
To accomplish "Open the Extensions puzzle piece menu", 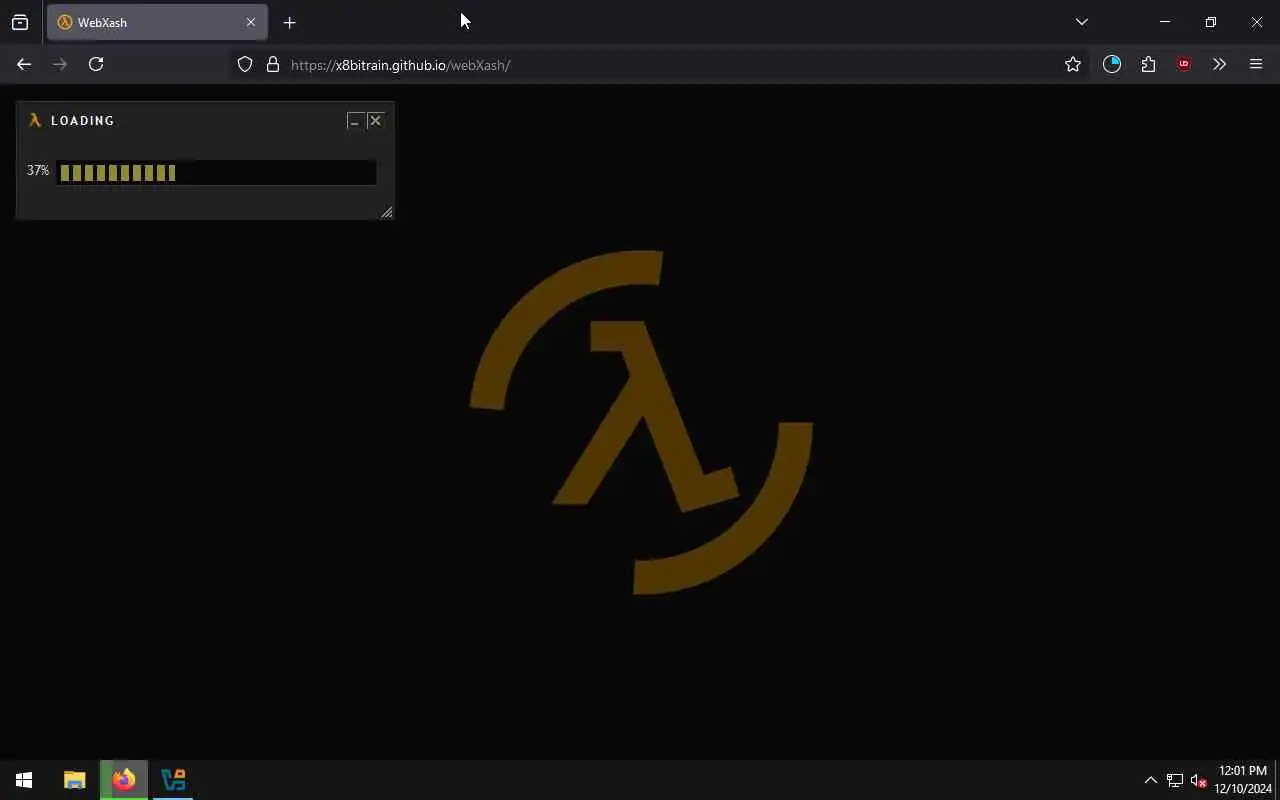I will click(x=1148, y=64).
